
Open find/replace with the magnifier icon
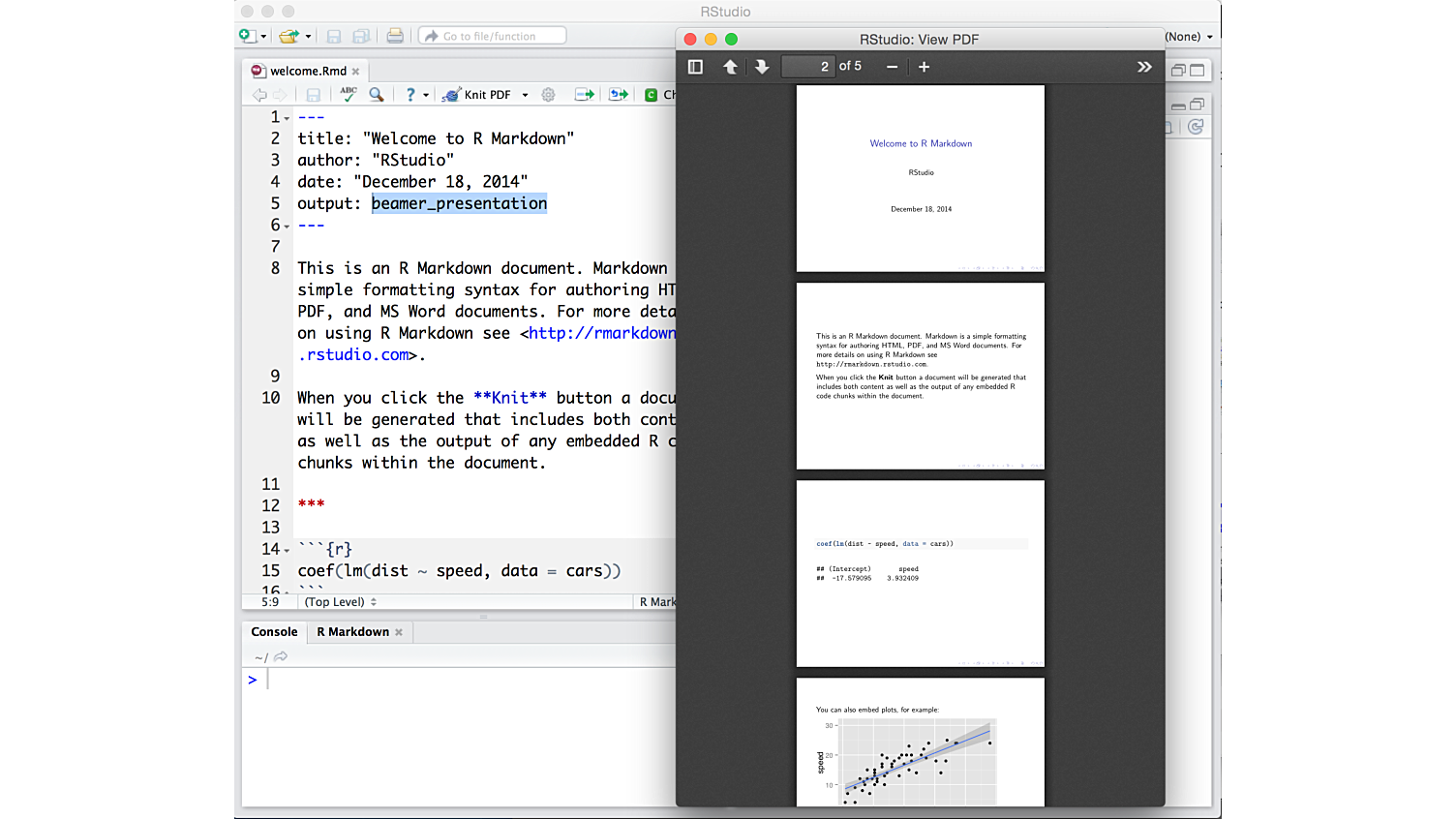(x=377, y=94)
